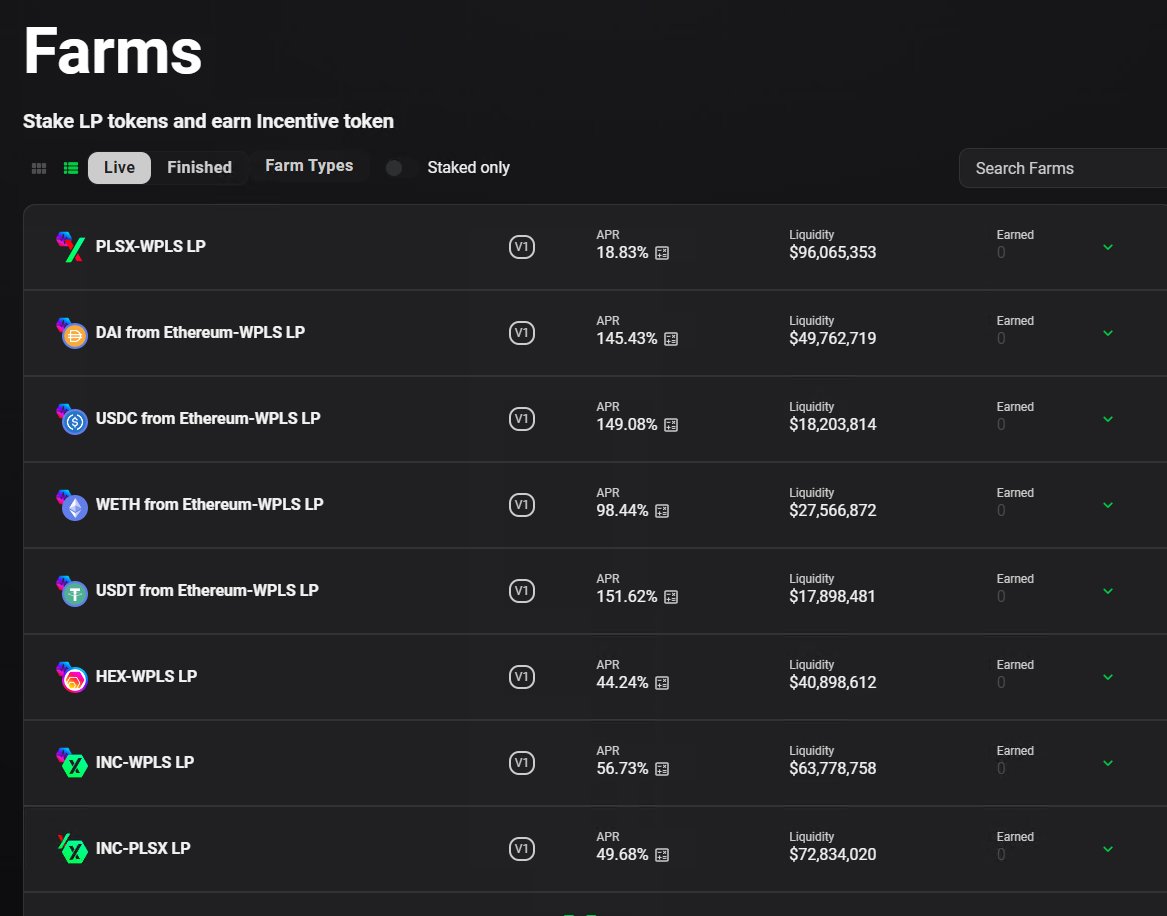The image size is (1167, 916).
Task: Open APR calculator for INC-PLSX LP
Action: (x=662, y=855)
